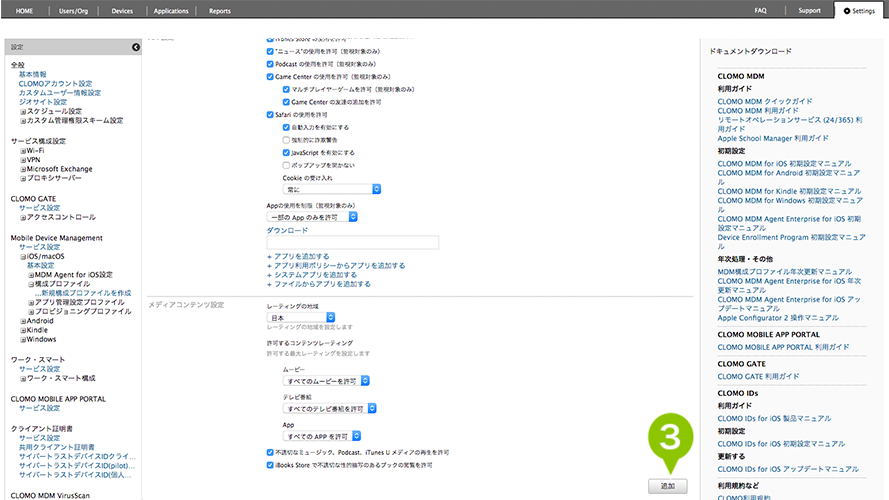This screenshot has width=889, height=500.
Task: Expand the Wi-Fi tree node
Action: click(x=23, y=151)
